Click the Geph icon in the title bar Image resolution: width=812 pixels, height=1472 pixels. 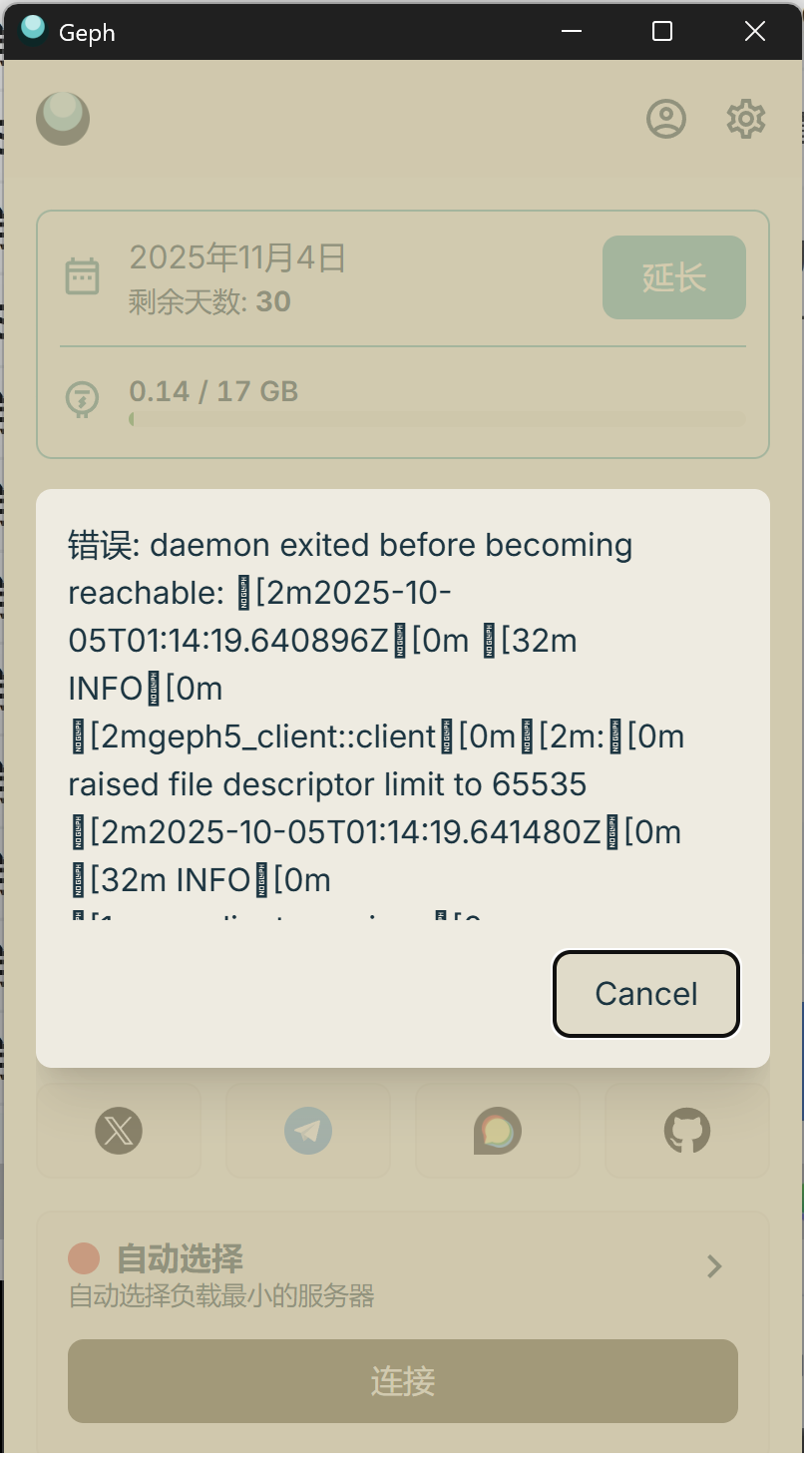(33, 31)
